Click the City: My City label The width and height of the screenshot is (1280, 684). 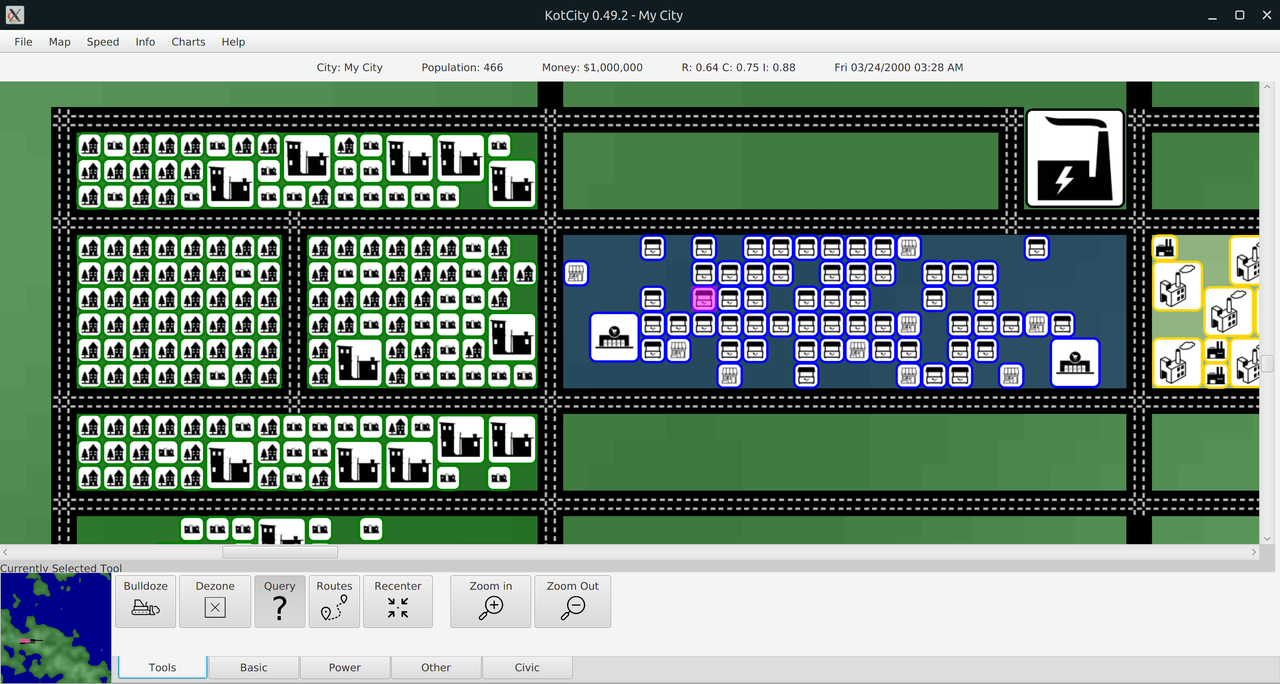point(349,67)
